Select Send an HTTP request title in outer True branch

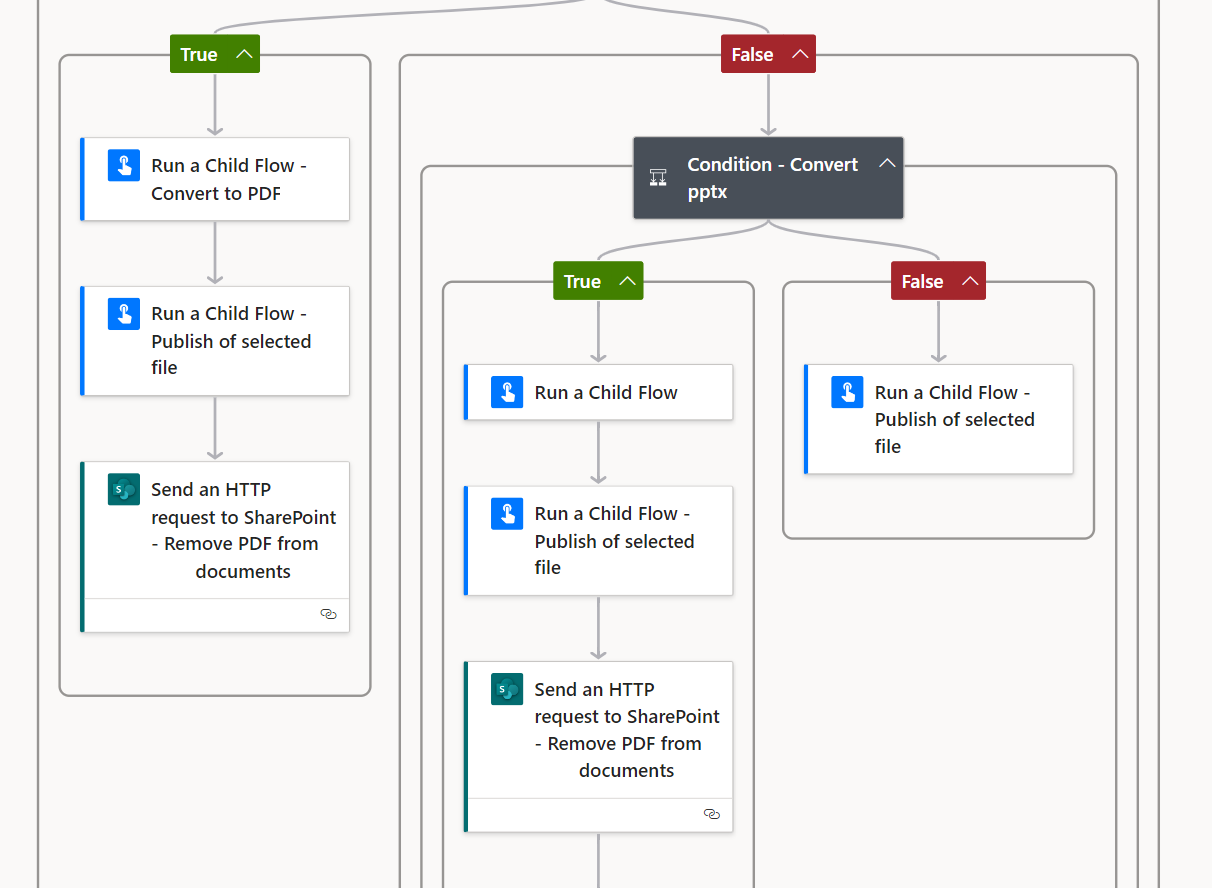(243, 530)
